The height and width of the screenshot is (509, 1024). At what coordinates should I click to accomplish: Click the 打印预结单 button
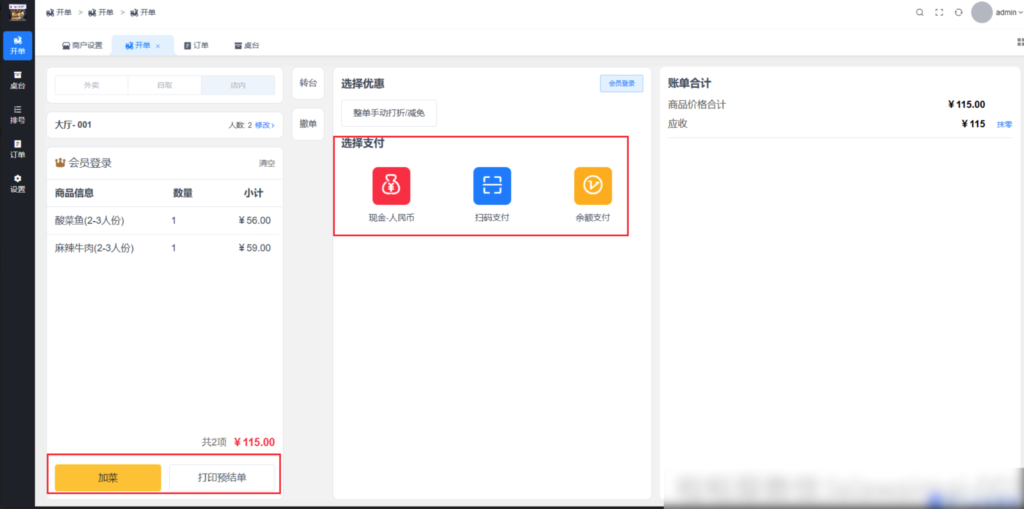[x=222, y=478]
